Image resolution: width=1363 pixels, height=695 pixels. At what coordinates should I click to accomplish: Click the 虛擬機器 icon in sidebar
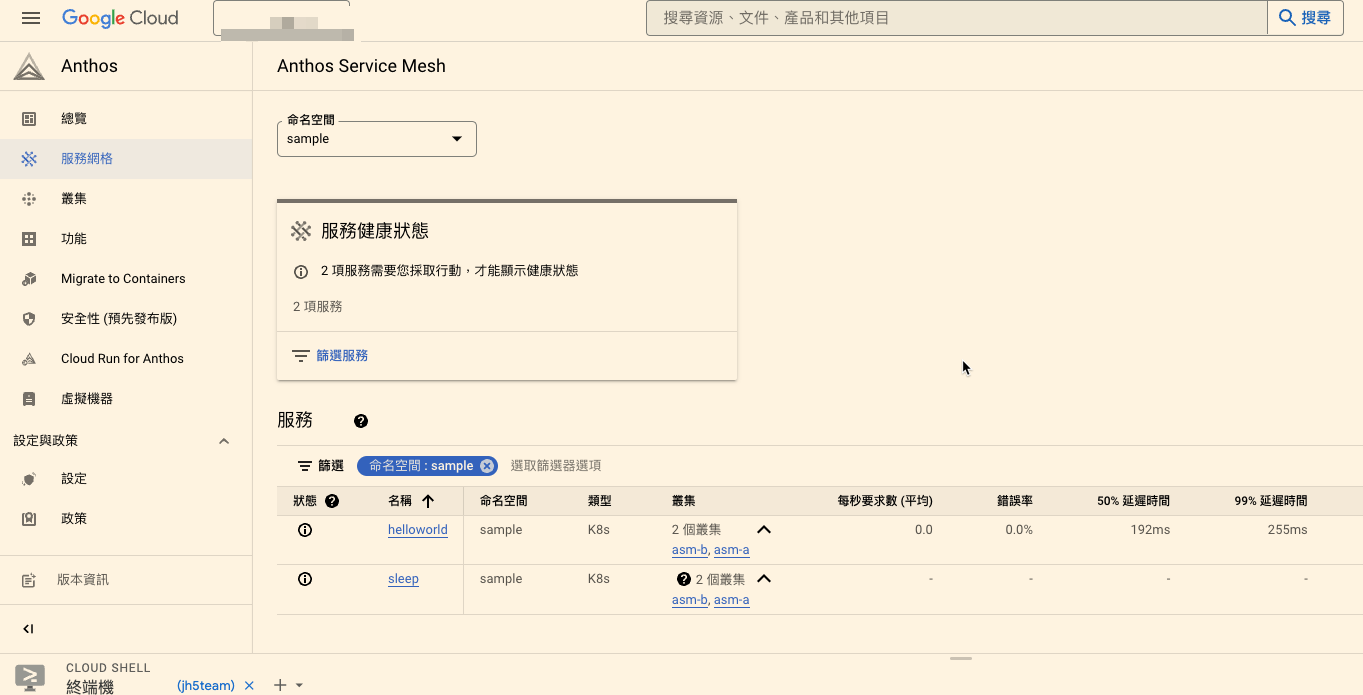point(29,399)
